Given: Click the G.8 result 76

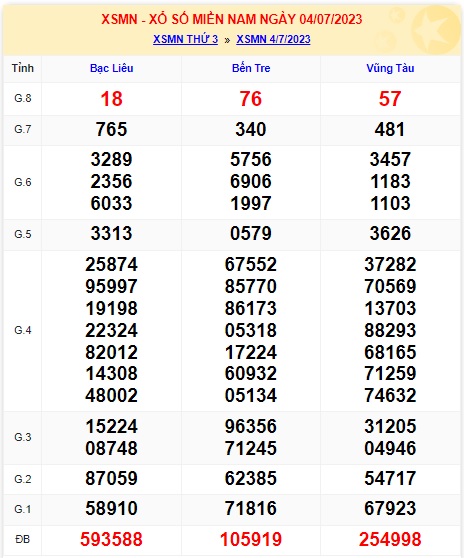Looking at the screenshot, I should coord(251,99).
